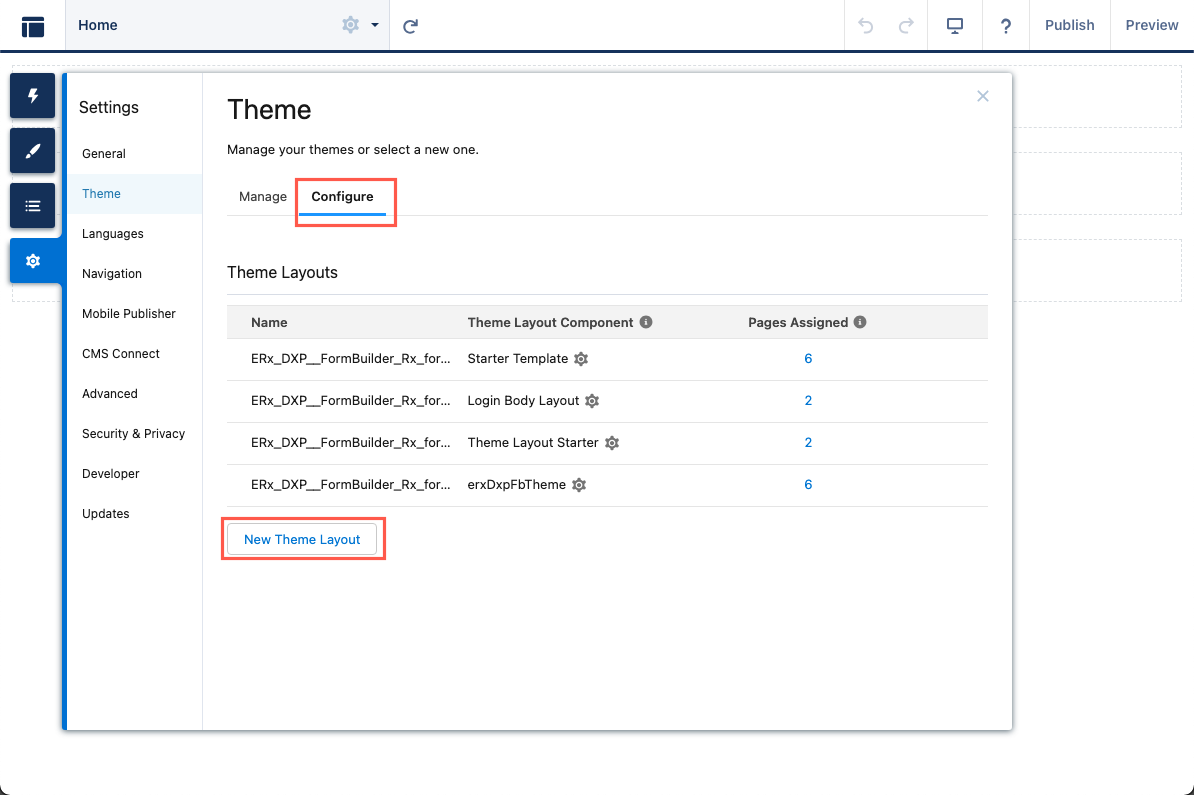Open the Components lightning bolt panel

click(x=33, y=96)
